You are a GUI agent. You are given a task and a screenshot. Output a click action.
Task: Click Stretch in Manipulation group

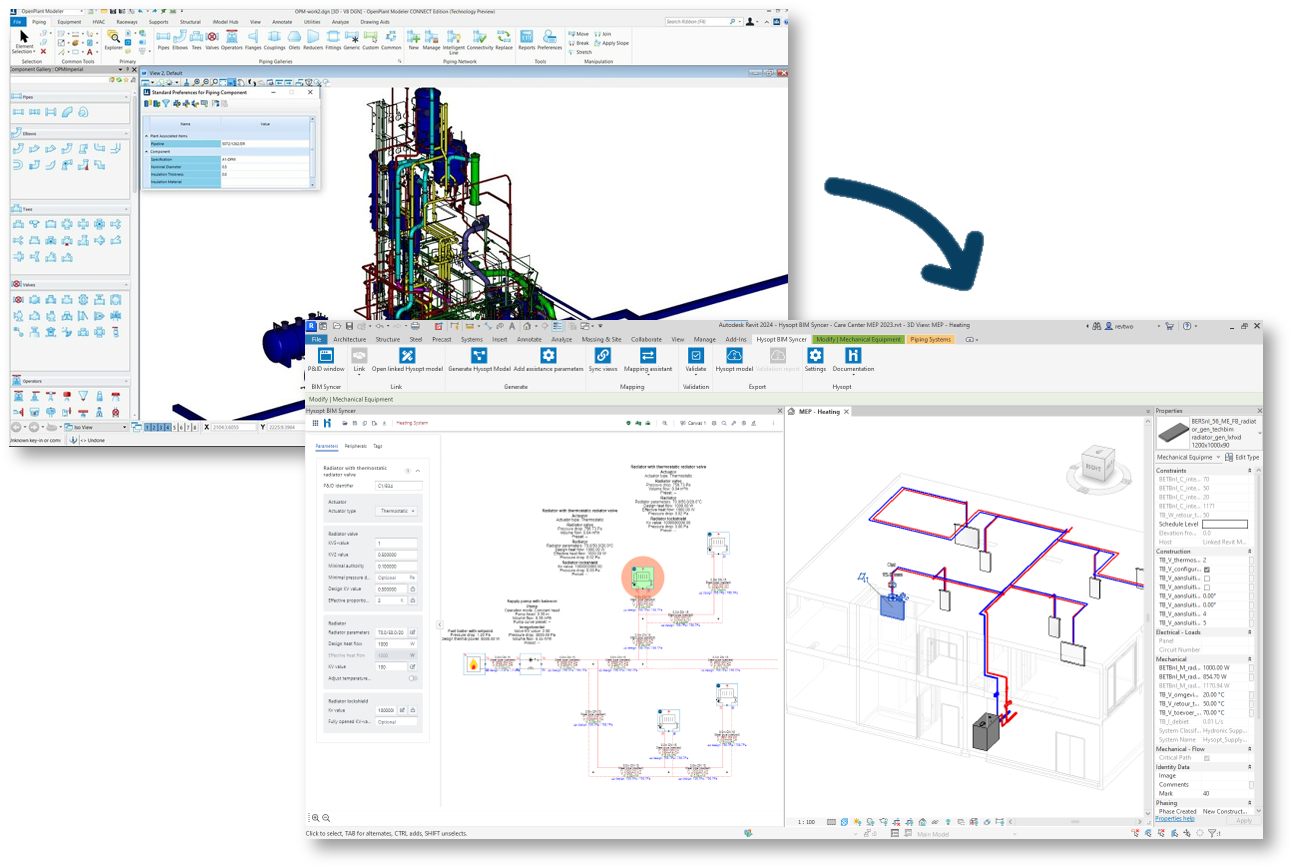coord(581,52)
